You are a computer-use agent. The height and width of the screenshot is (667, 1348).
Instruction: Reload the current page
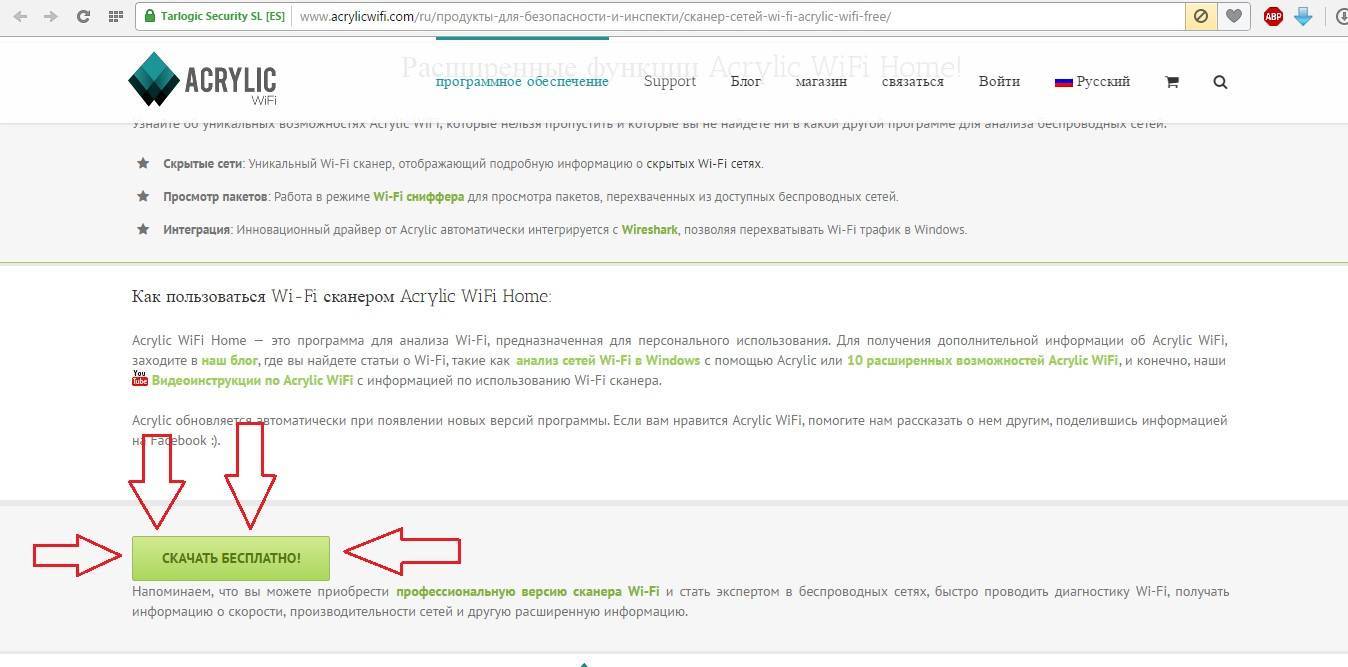click(x=83, y=17)
